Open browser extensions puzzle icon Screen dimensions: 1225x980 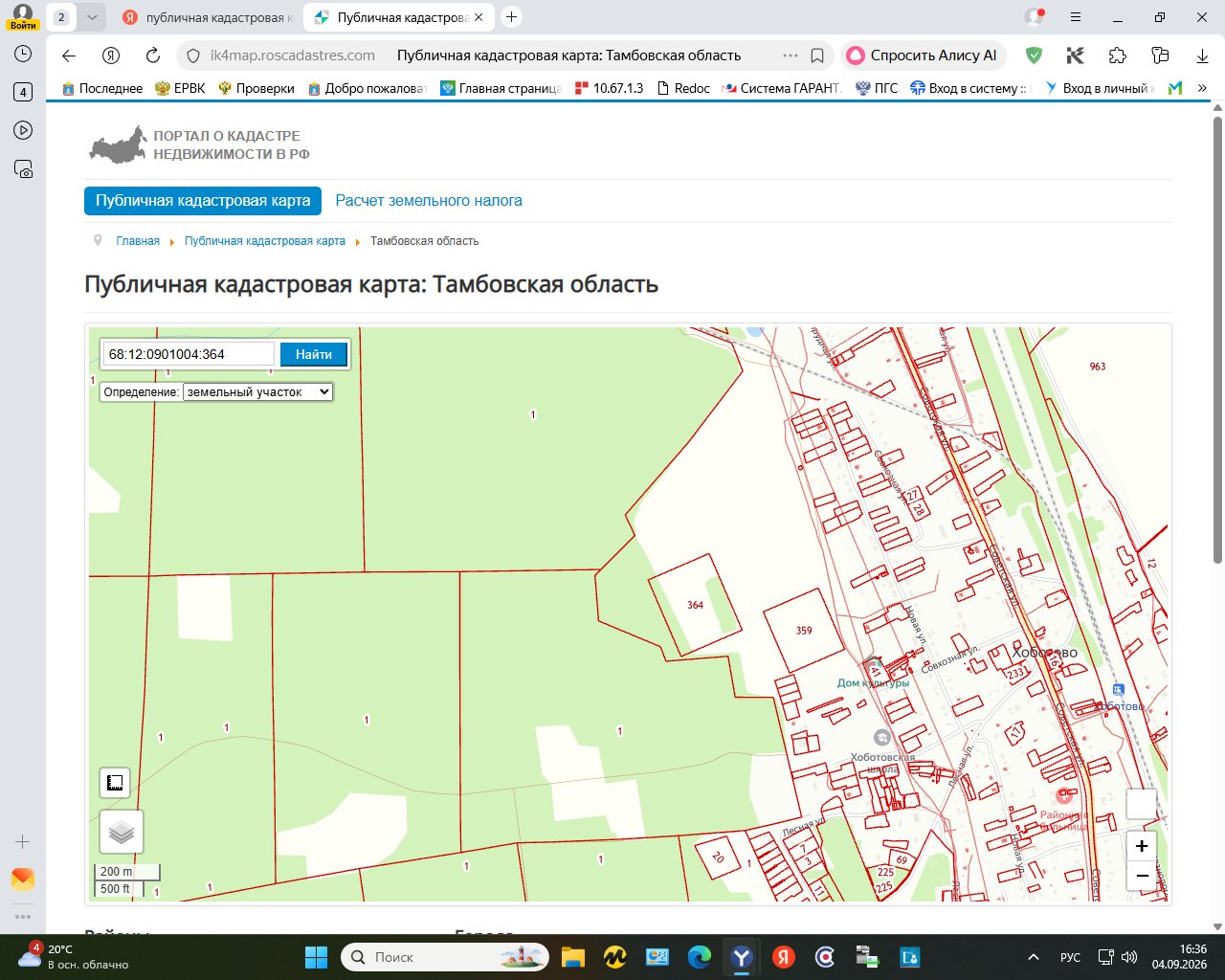1118,56
